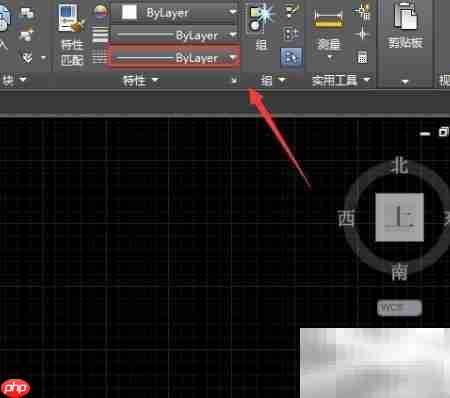Click the block attribute icon with checkmark
This screenshot has width=450, height=398.
[x=27, y=57]
